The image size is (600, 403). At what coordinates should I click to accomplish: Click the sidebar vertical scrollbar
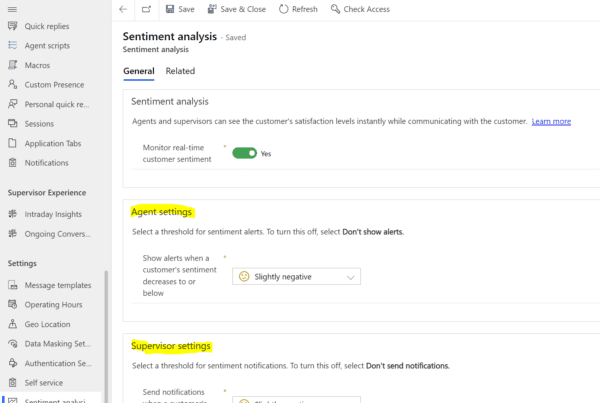tap(105, 330)
